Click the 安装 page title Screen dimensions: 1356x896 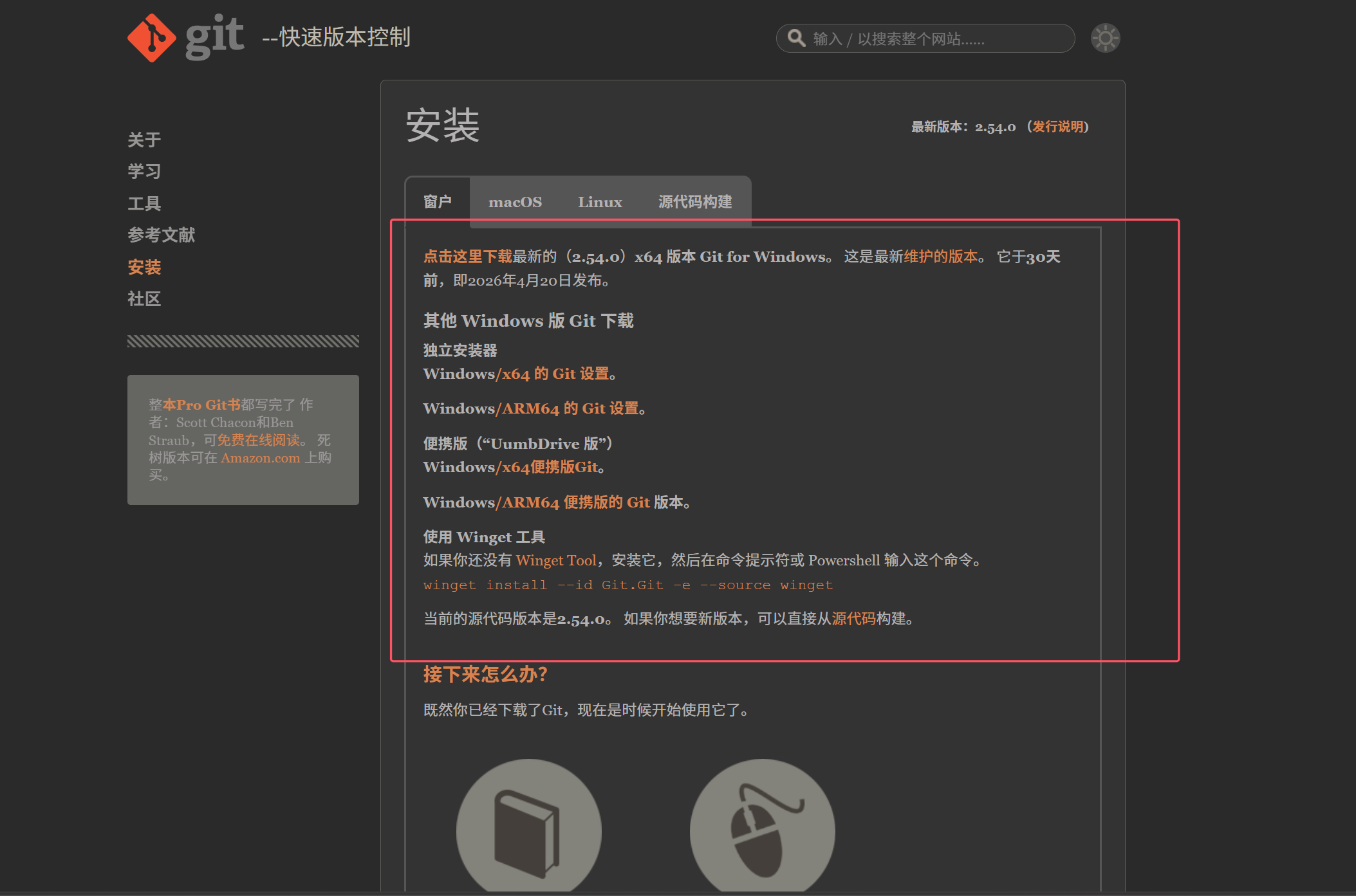click(443, 125)
